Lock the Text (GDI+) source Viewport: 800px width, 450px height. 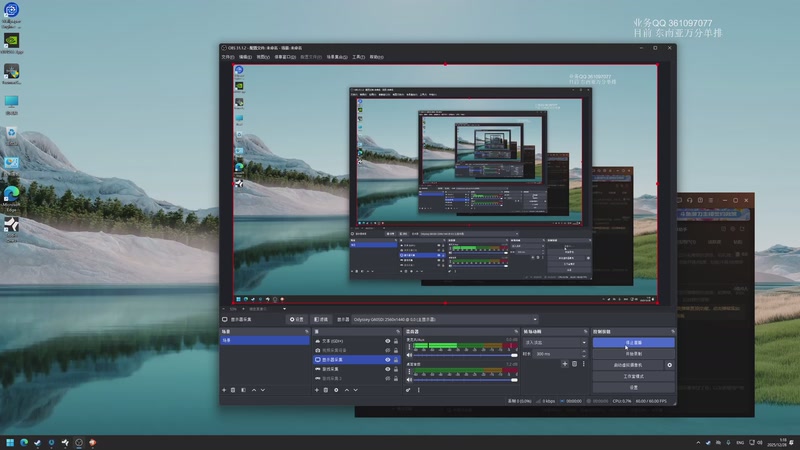click(x=396, y=341)
